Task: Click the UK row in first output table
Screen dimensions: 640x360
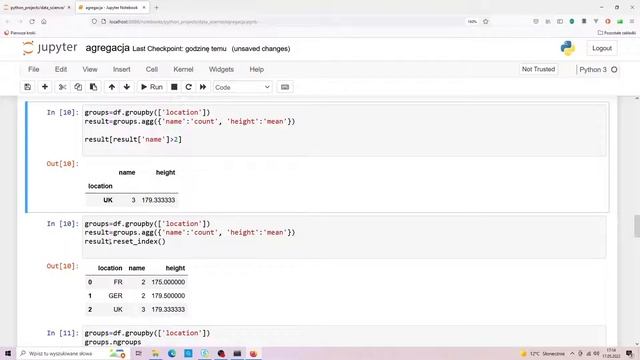Action: [x=132, y=200]
